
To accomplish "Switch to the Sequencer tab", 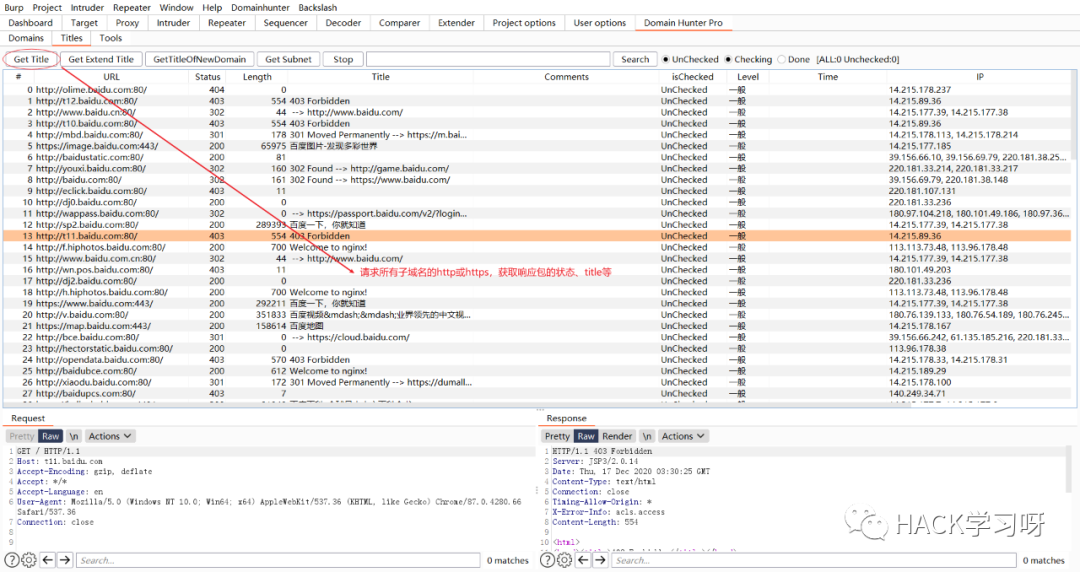I will point(285,23).
